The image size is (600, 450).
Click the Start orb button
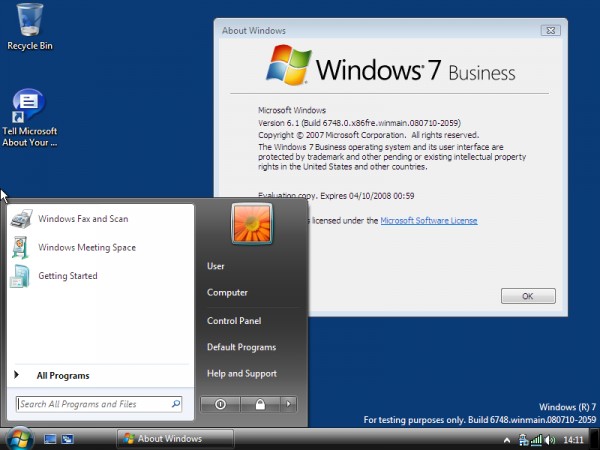click(19, 439)
